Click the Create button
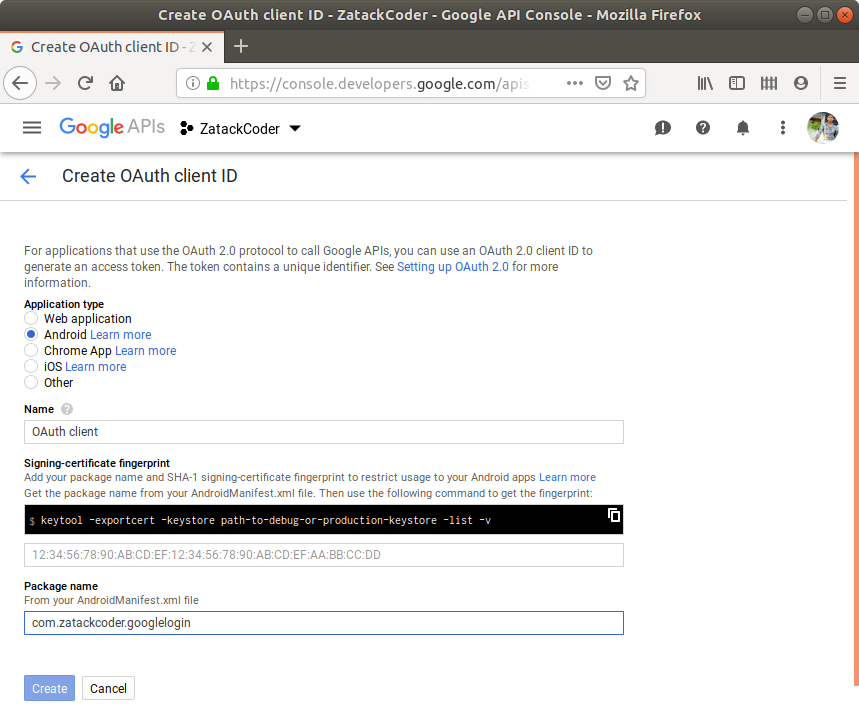 [x=49, y=688]
